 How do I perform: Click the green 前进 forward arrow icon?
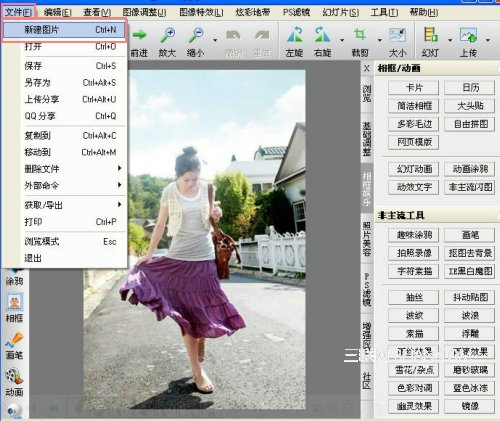coord(139,35)
